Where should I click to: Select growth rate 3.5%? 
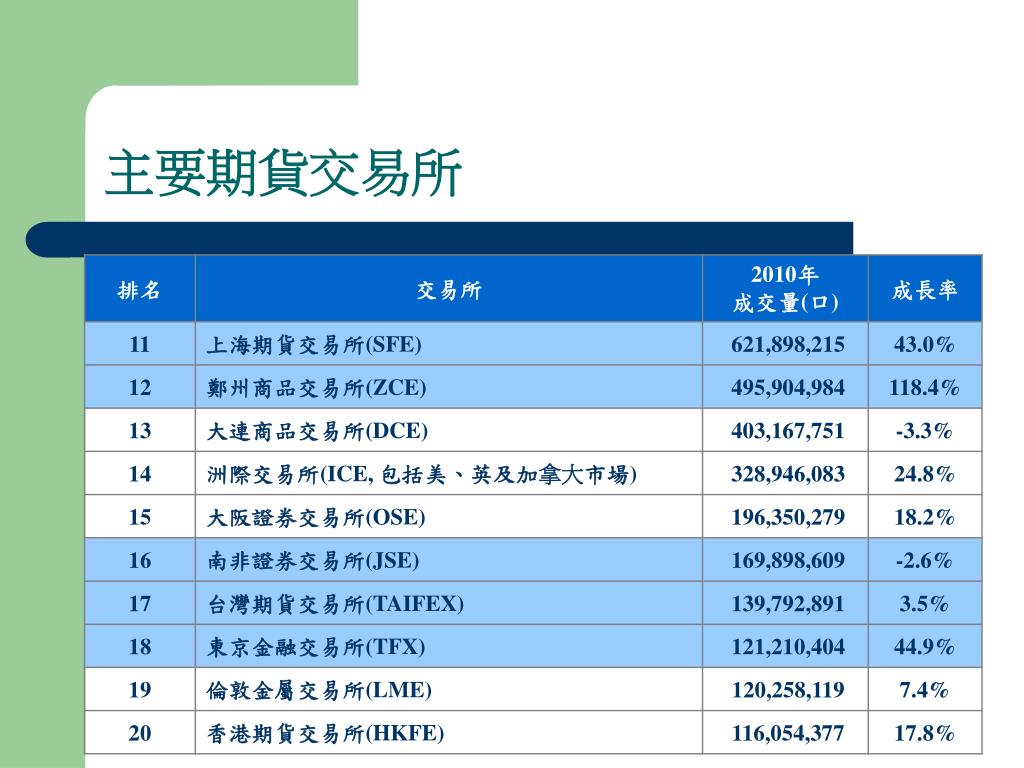pyautogui.click(x=924, y=603)
